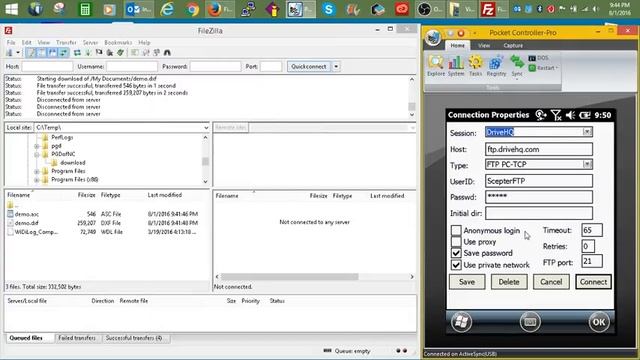Toggle local directory tree icon in FileZilla

[42, 53]
